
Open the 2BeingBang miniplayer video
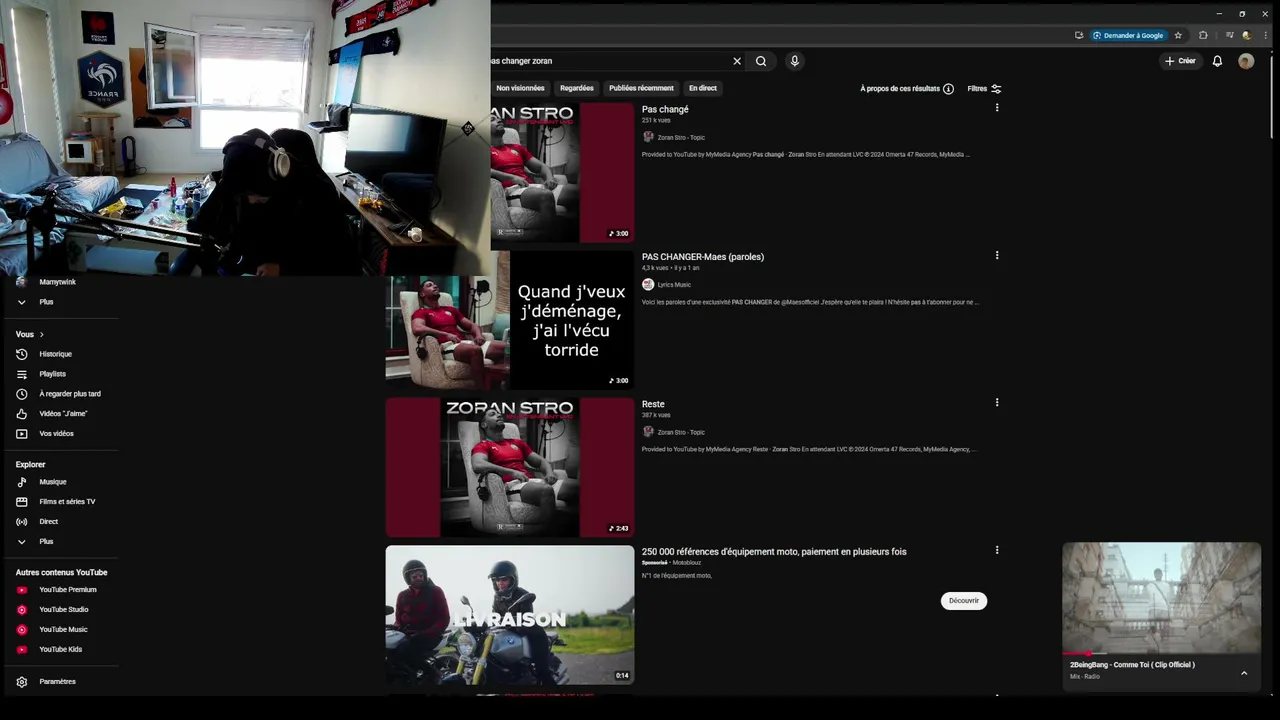click(1161, 598)
